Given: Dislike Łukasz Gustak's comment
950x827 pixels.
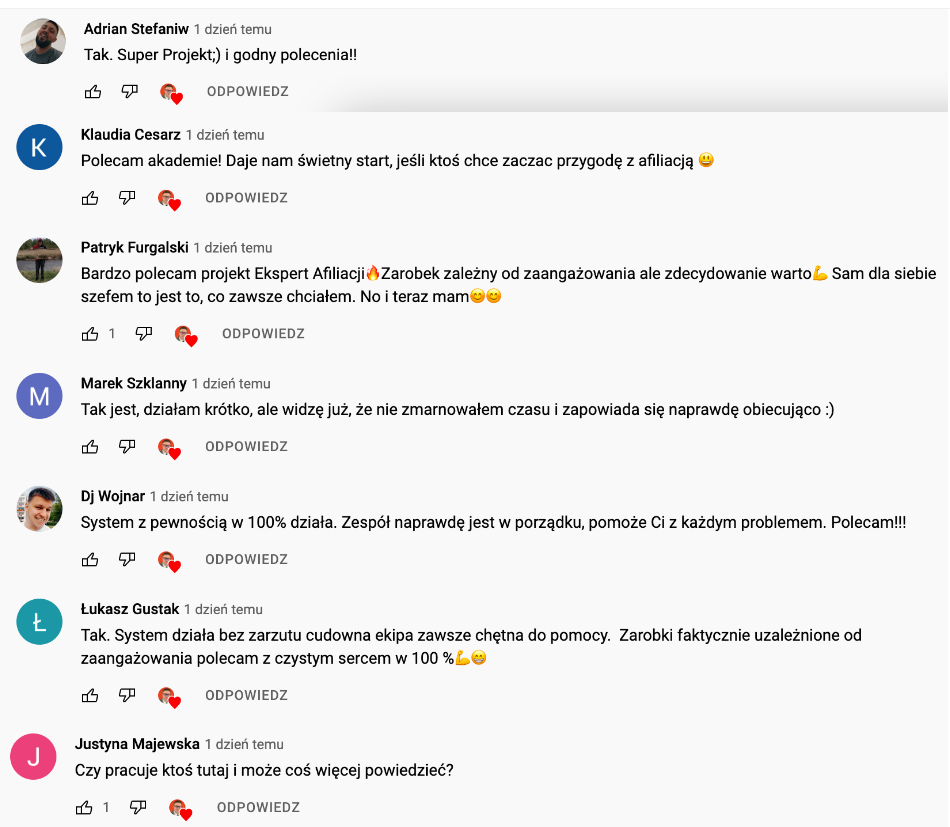Looking at the screenshot, I should [127, 695].
